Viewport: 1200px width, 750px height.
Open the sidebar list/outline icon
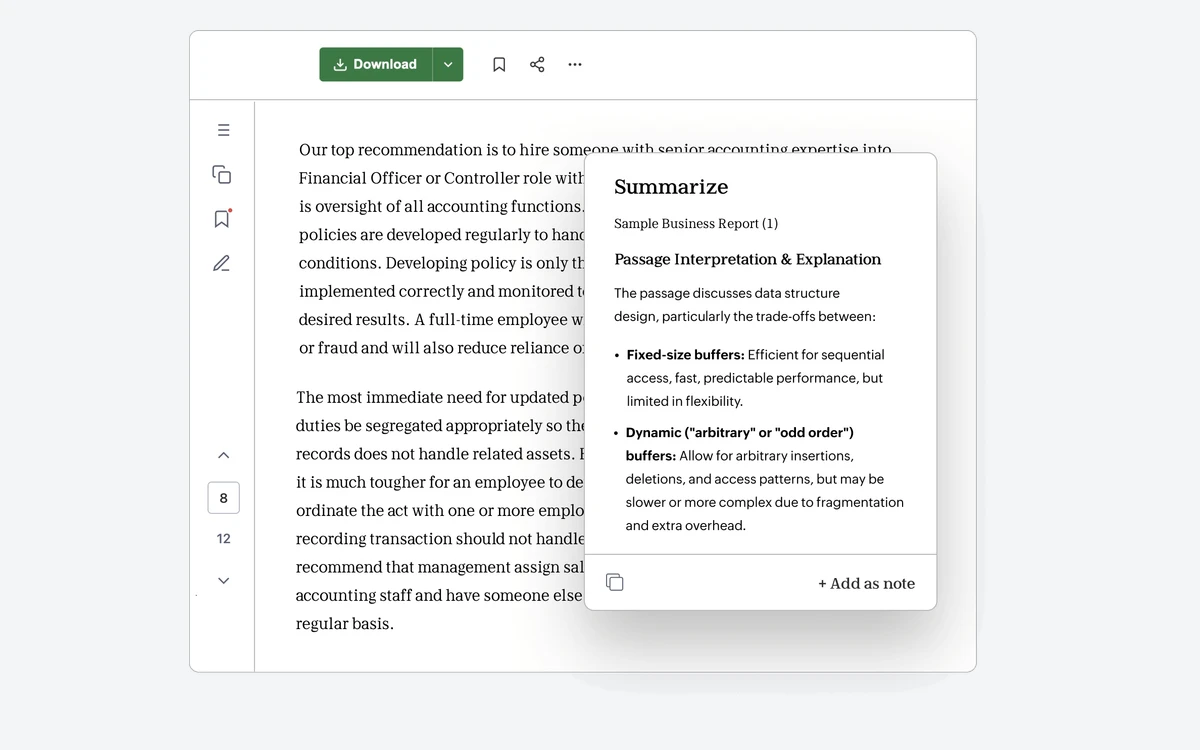(223, 130)
